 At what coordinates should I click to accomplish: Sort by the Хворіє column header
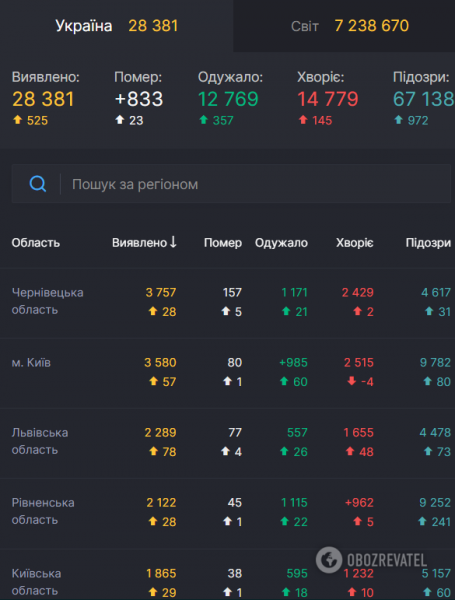[x=355, y=243]
